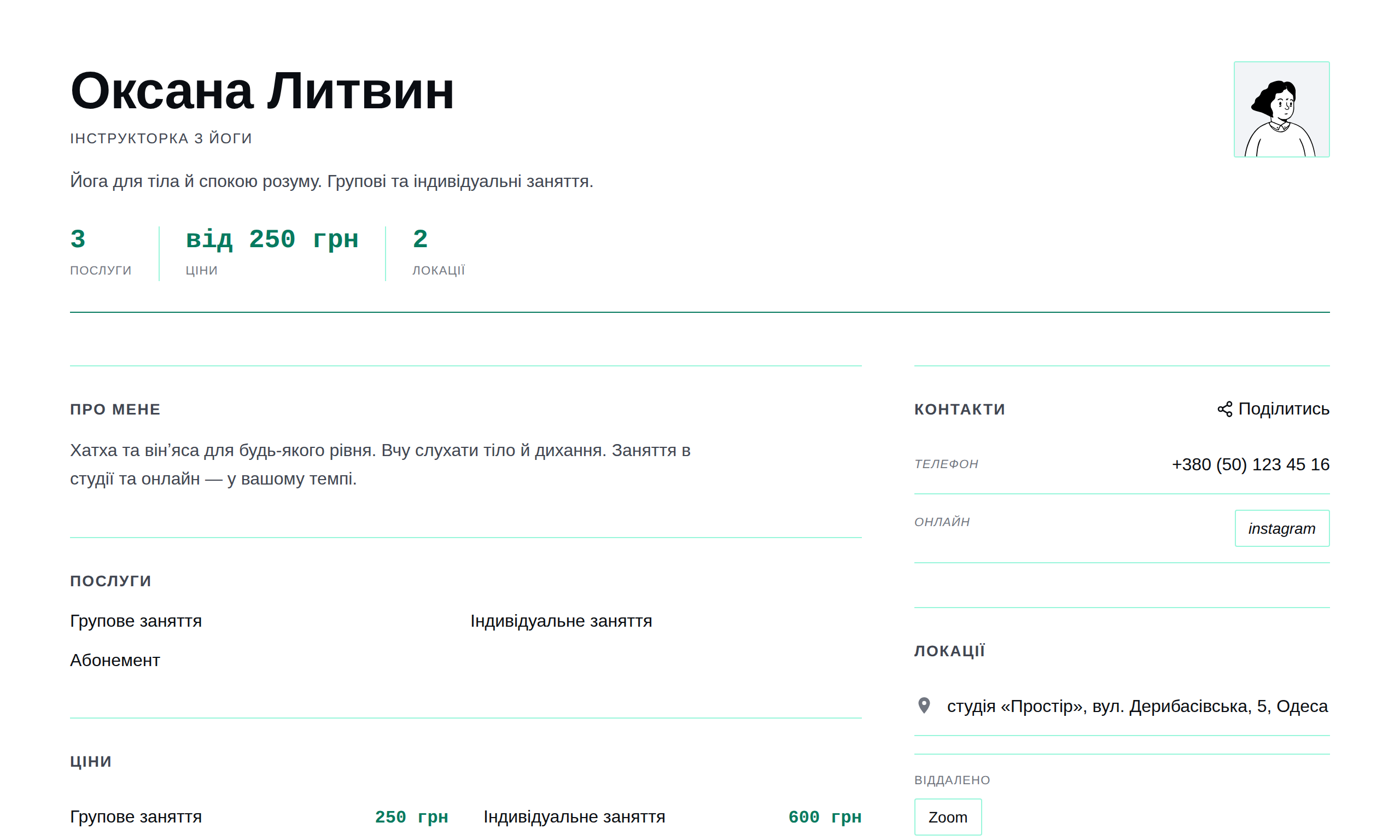Viewport: 1400px width, 840px height.
Task: Click the Zoom remote location button
Action: tap(948, 817)
